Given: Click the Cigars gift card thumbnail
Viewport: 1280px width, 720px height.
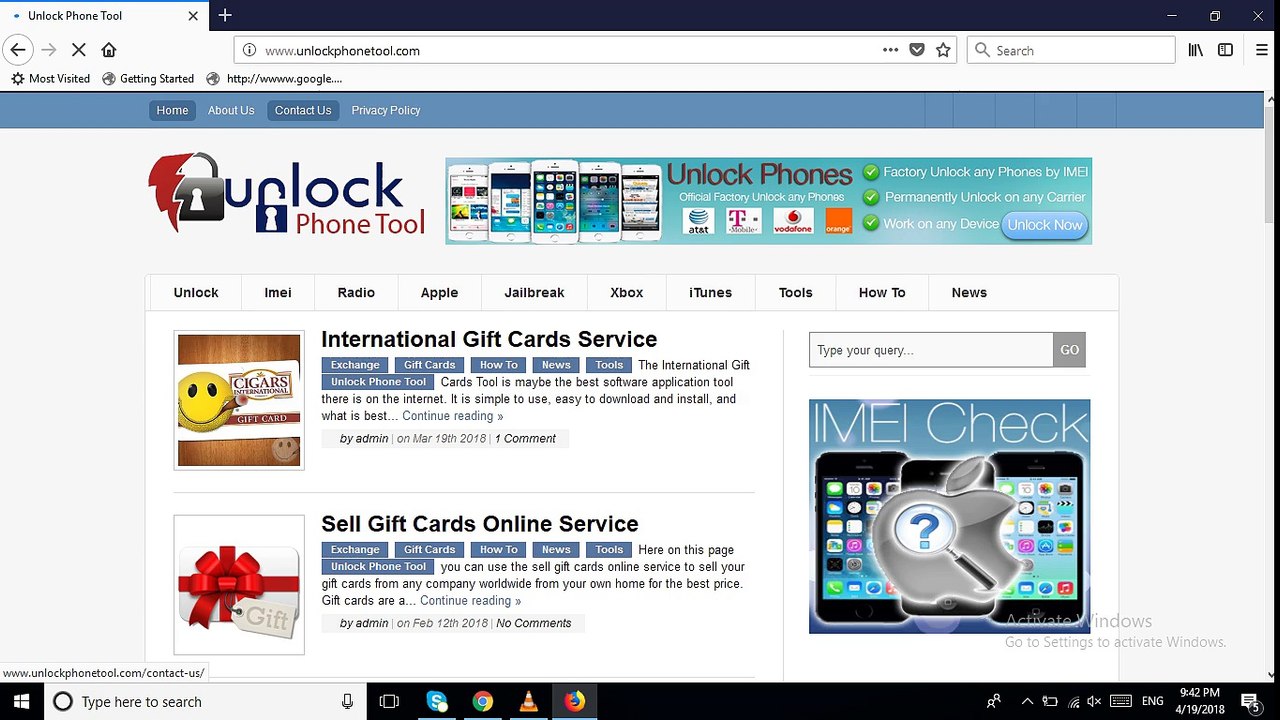Looking at the screenshot, I should tap(239, 400).
